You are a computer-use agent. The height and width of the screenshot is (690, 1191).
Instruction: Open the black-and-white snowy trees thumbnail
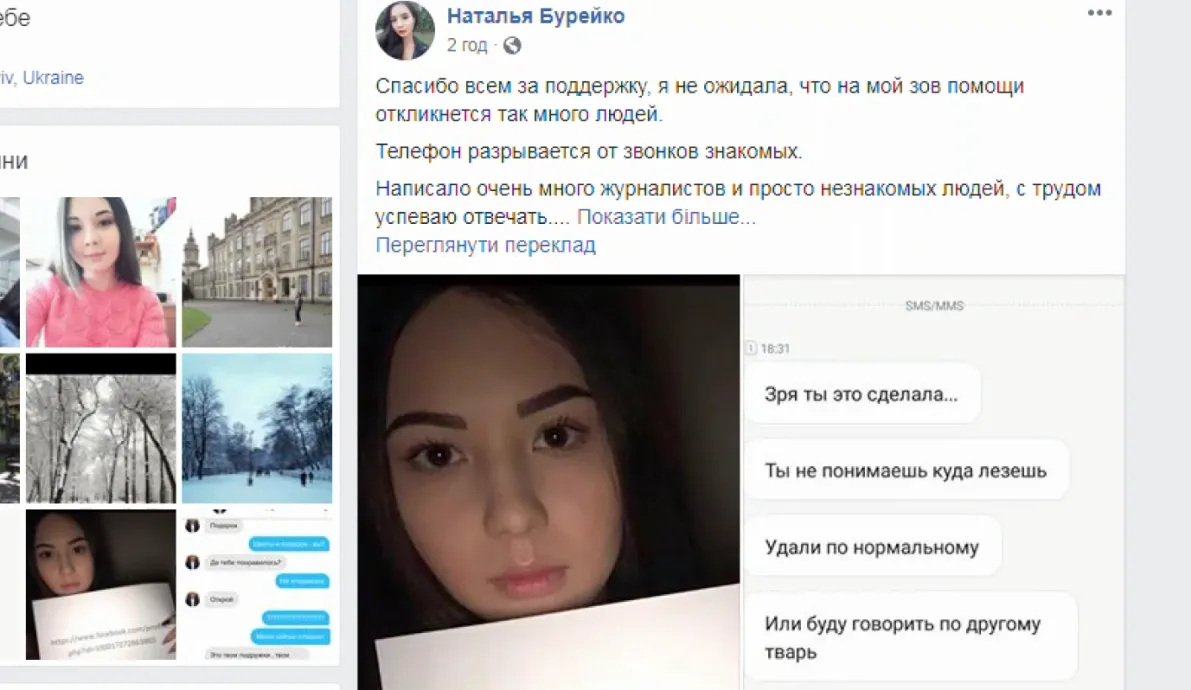coord(101,428)
